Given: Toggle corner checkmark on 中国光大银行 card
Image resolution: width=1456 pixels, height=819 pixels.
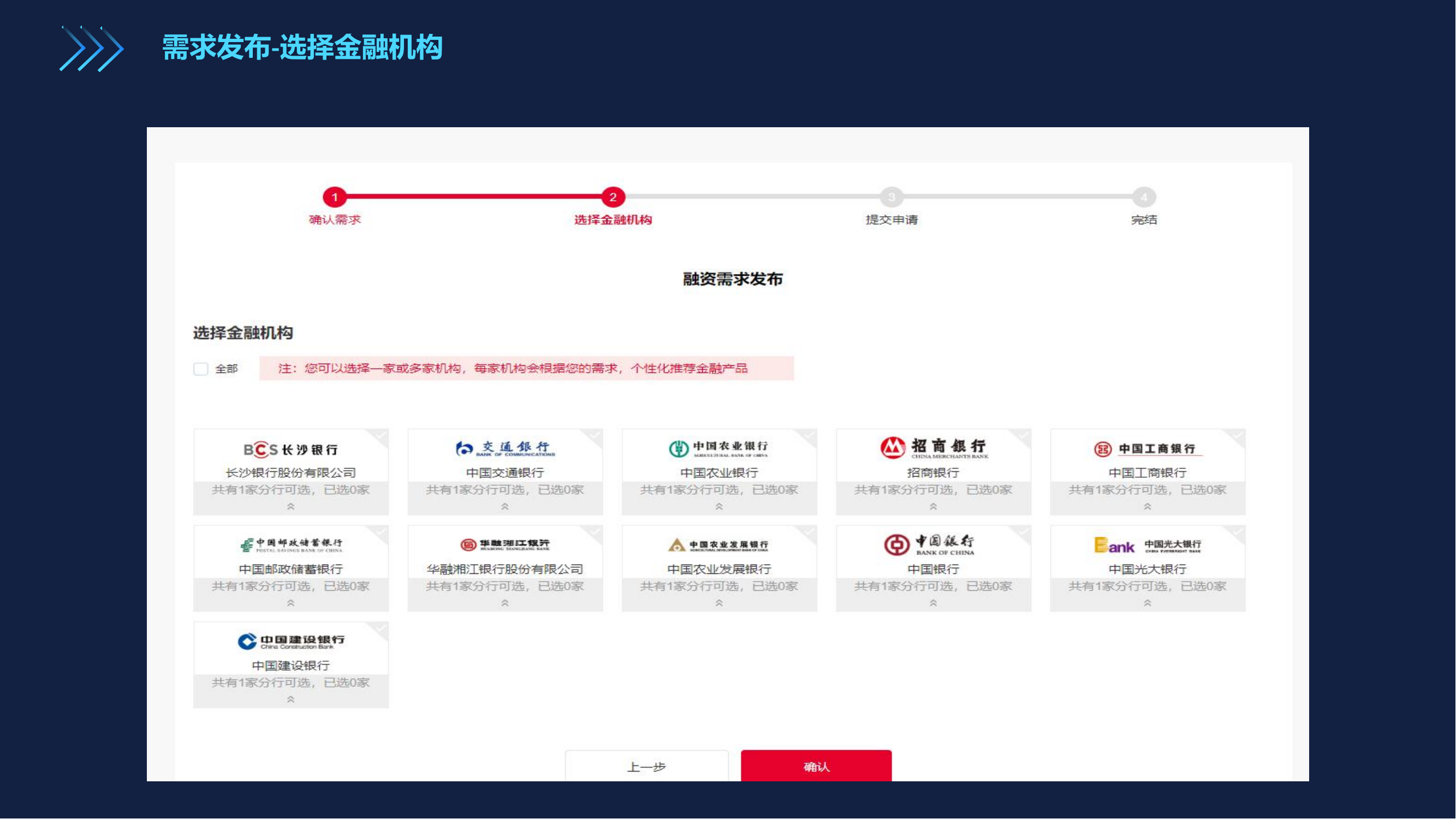Looking at the screenshot, I should click(1237, 532).
